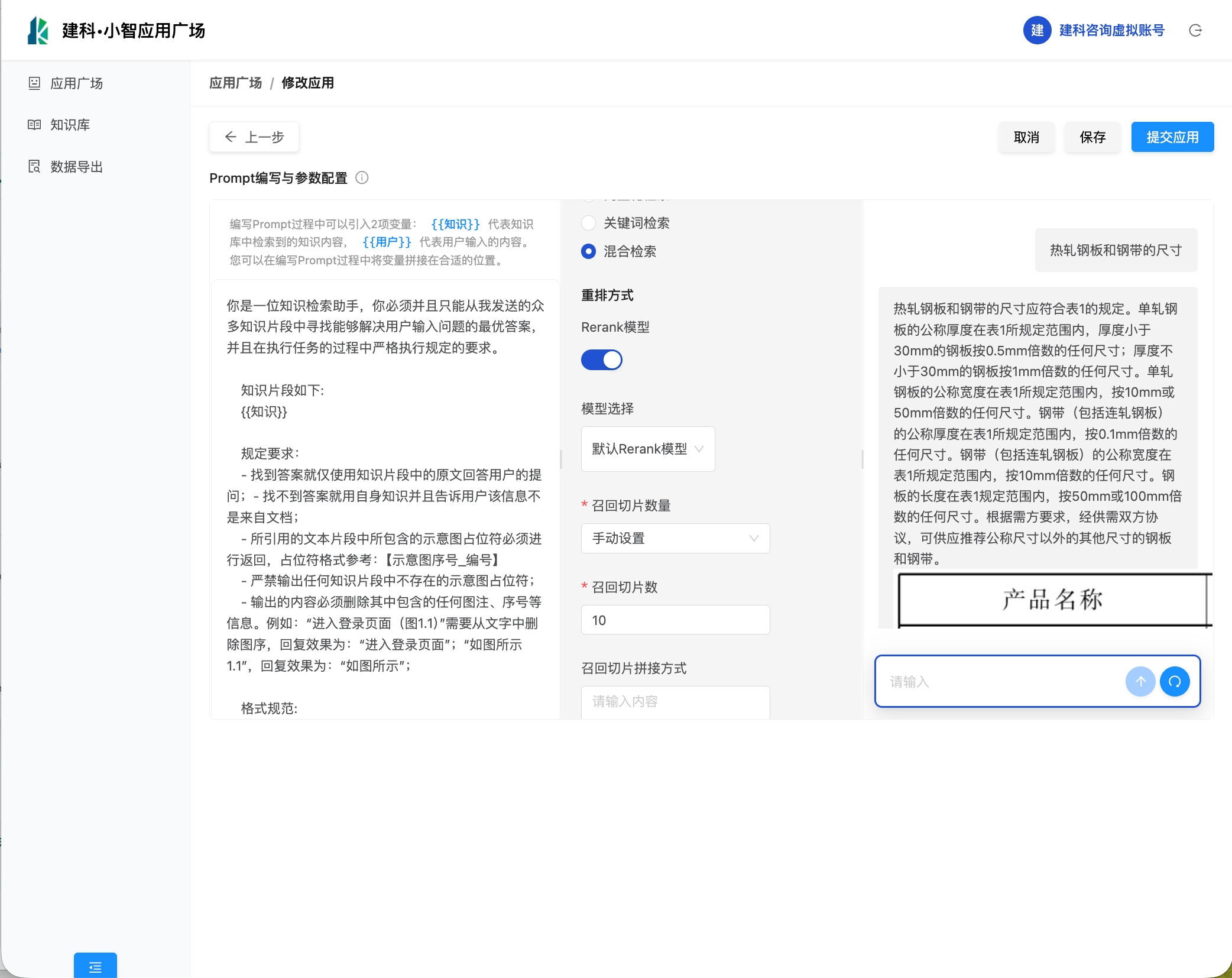Expand the 手动设置 recall count dropdown

coord(675,538)
